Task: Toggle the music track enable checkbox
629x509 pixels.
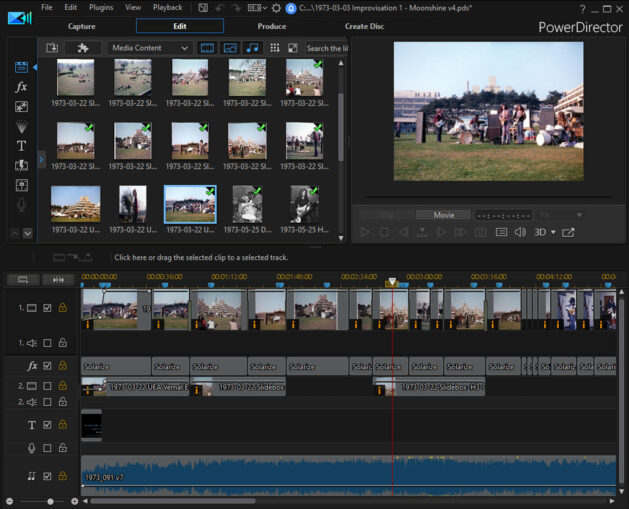Action: click(47, 476)
